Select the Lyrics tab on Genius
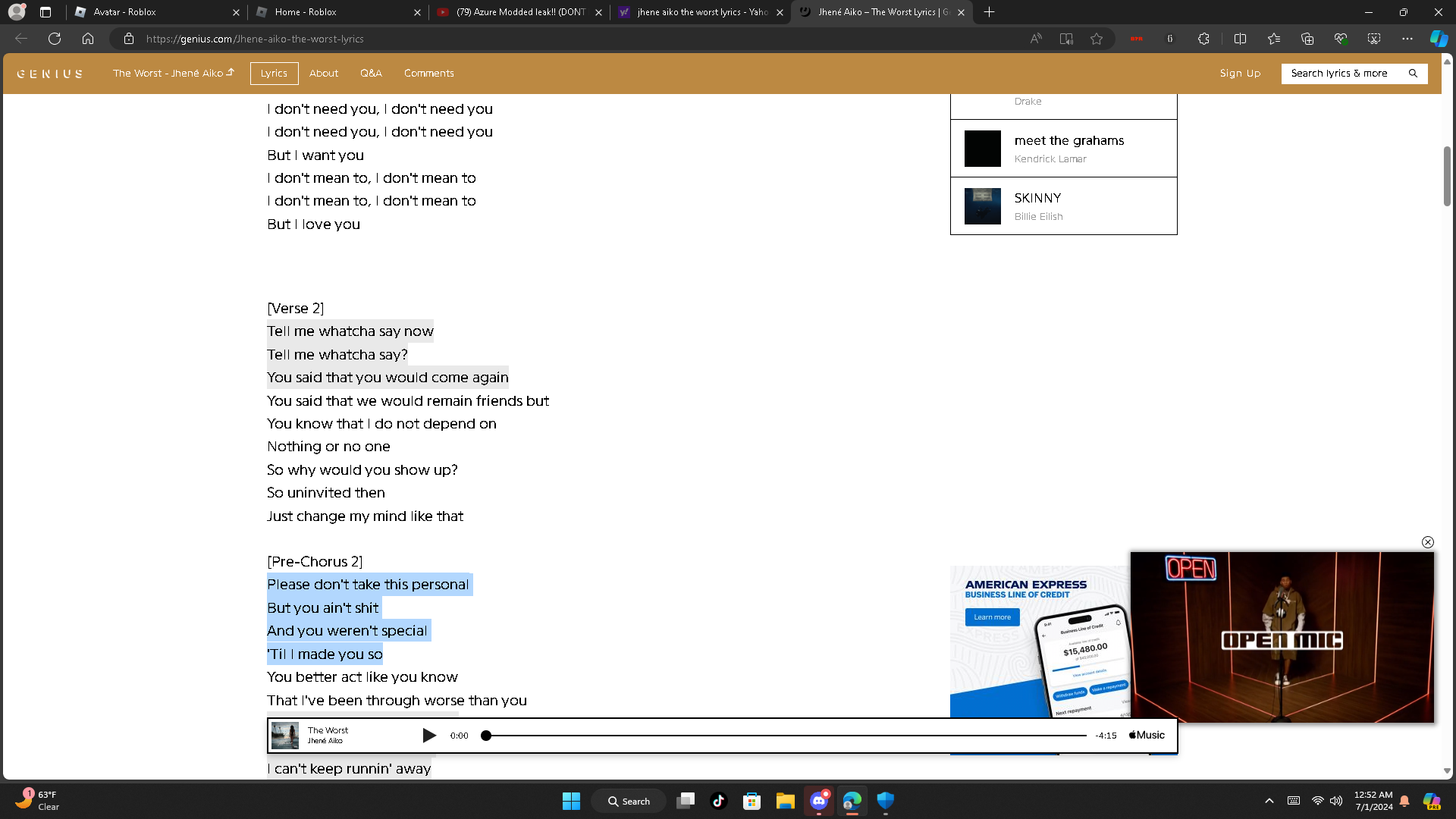1456x819 pixels. [274, 74]
